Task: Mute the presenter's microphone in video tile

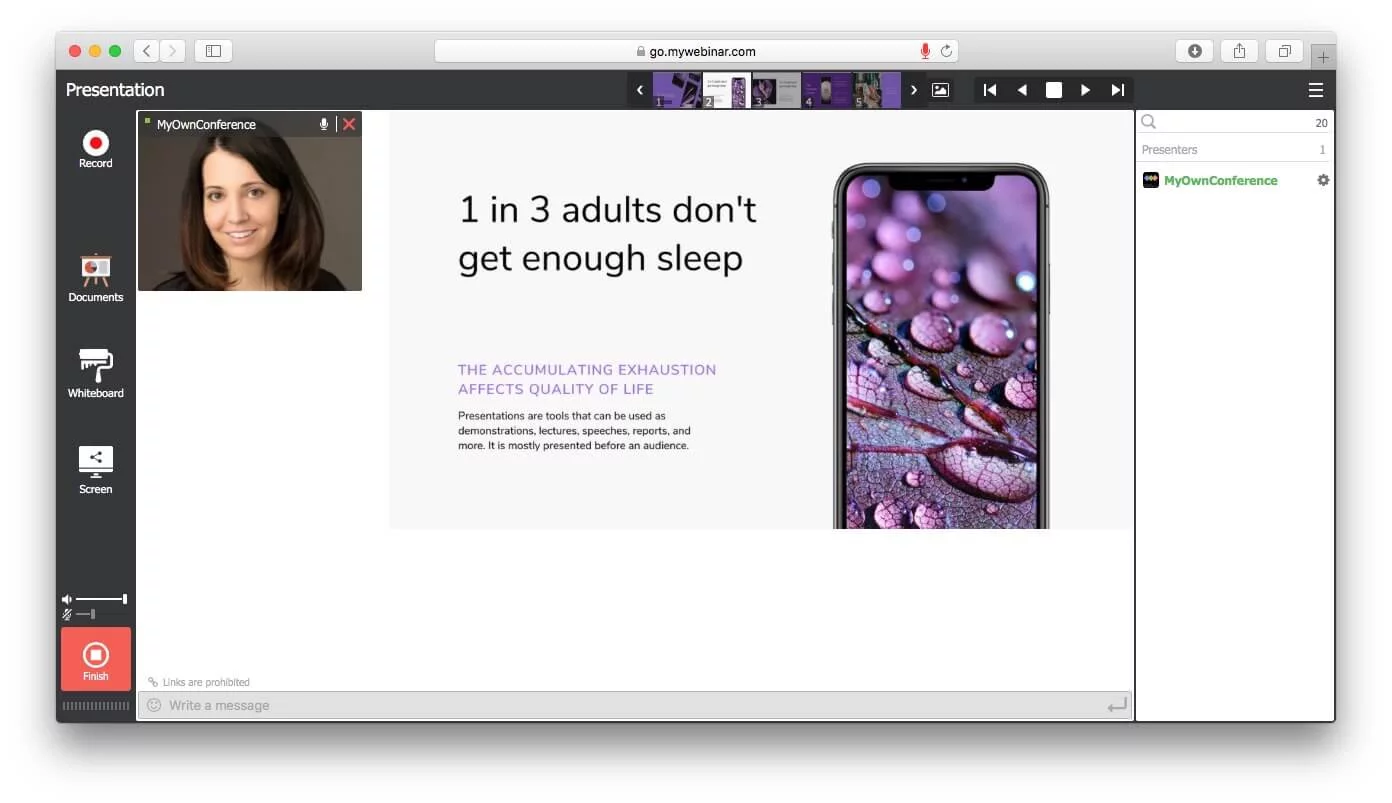Action: tap(324, 125)
